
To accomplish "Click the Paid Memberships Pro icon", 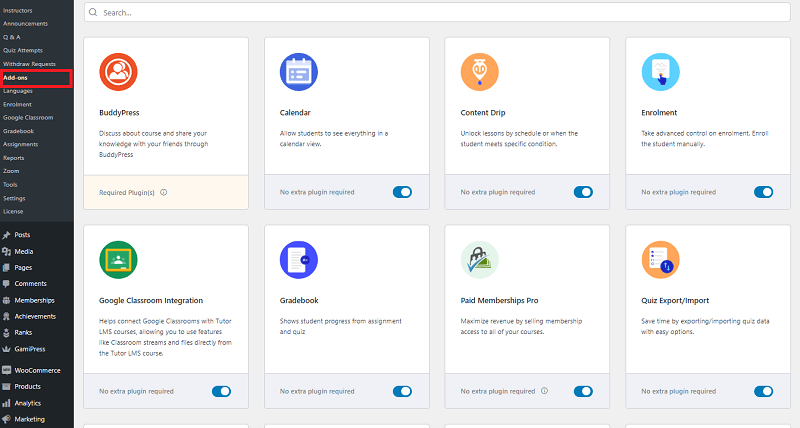I will click(x=480, y=260).
